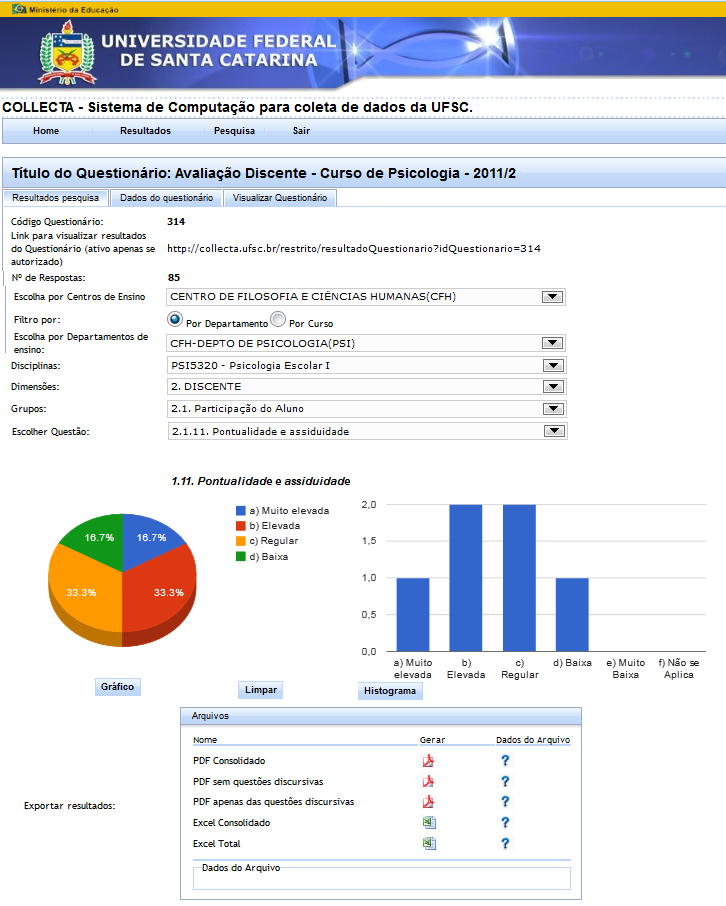Image resolution: width=726 pixels, height=906 pixels.
Task: Select the Por Curso radio button
Action: click(x=278, y=320)
